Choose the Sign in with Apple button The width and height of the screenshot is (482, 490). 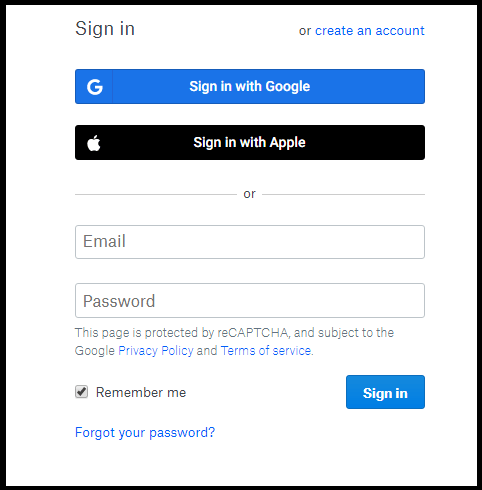pos(250,142)
